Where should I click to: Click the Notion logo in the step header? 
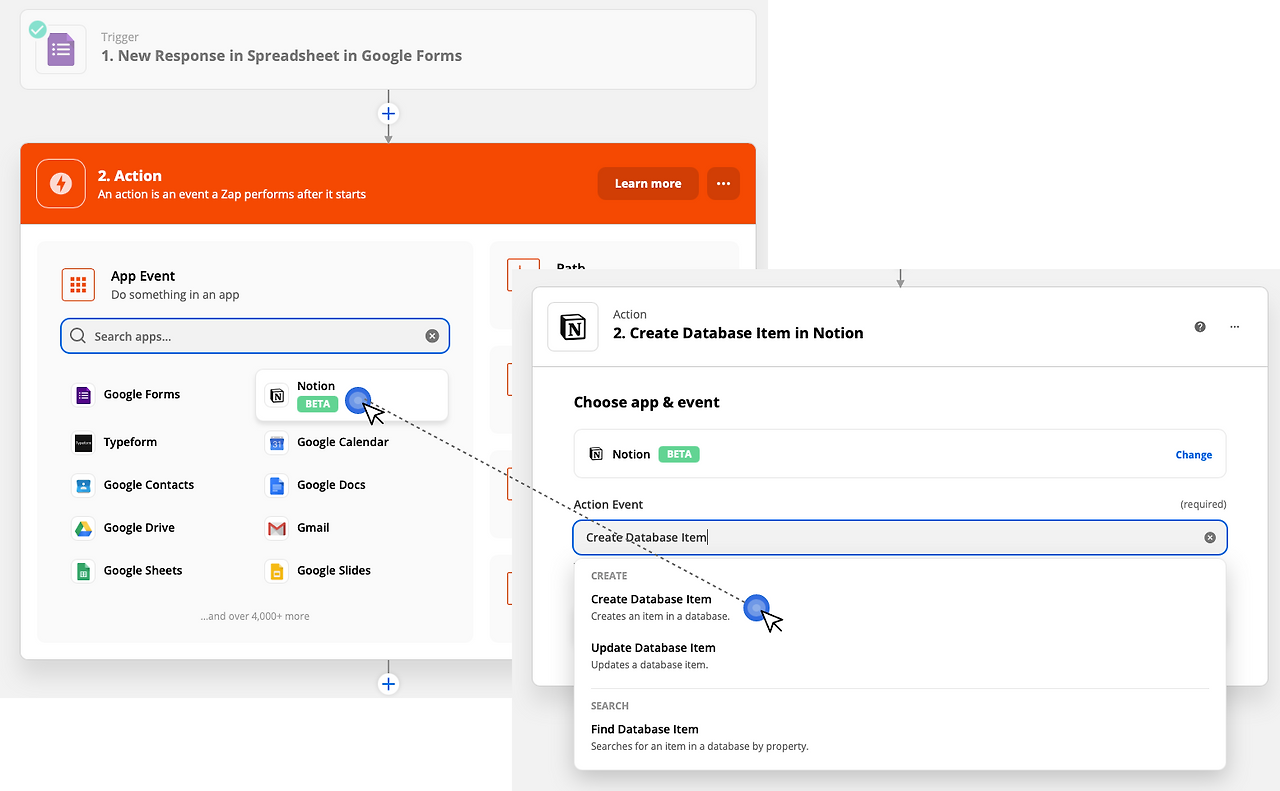(573, 327)
